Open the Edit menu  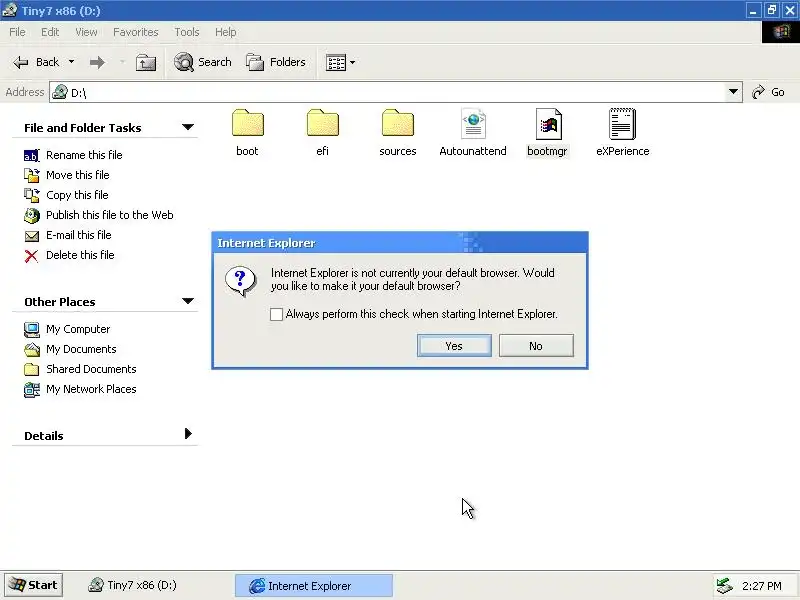point(50,32)
